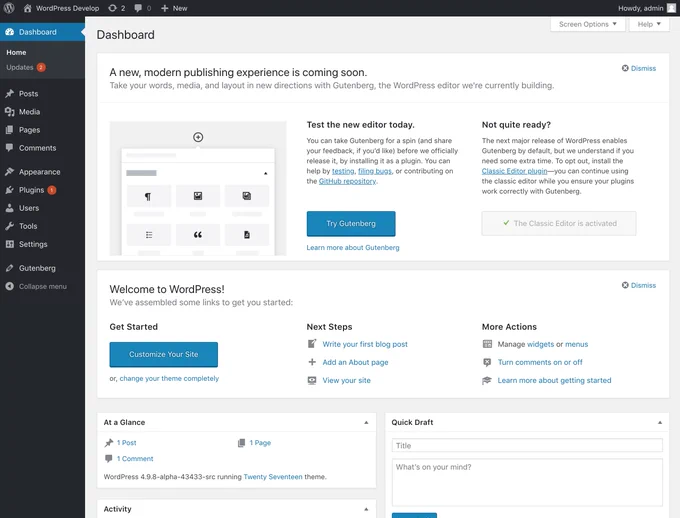The height and width of the screenshot is (518, 680).
Task: Click the graduation cap icon beside Learn more
Action: 487,380
